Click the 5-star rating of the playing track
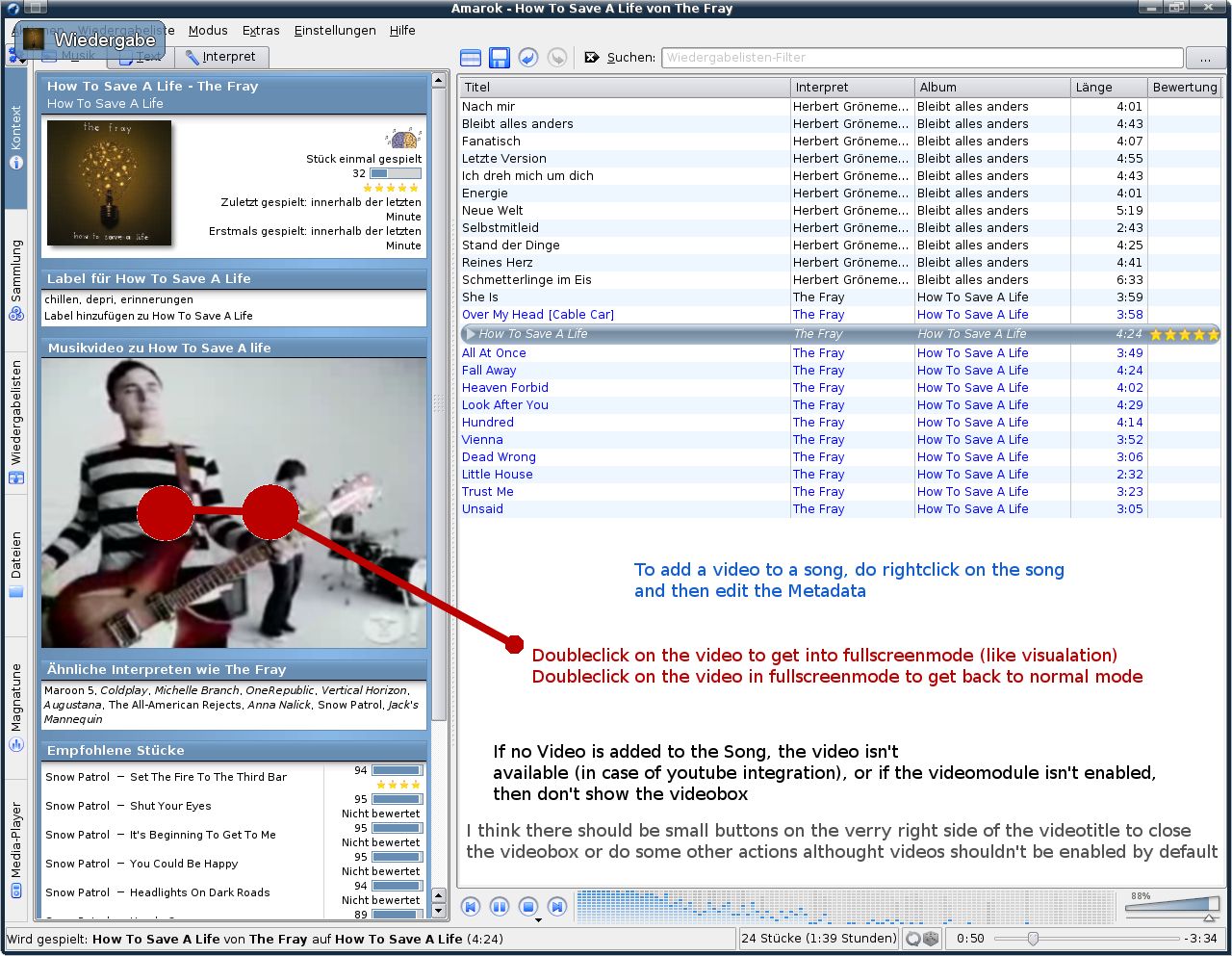 click(x=1185, y=334)
